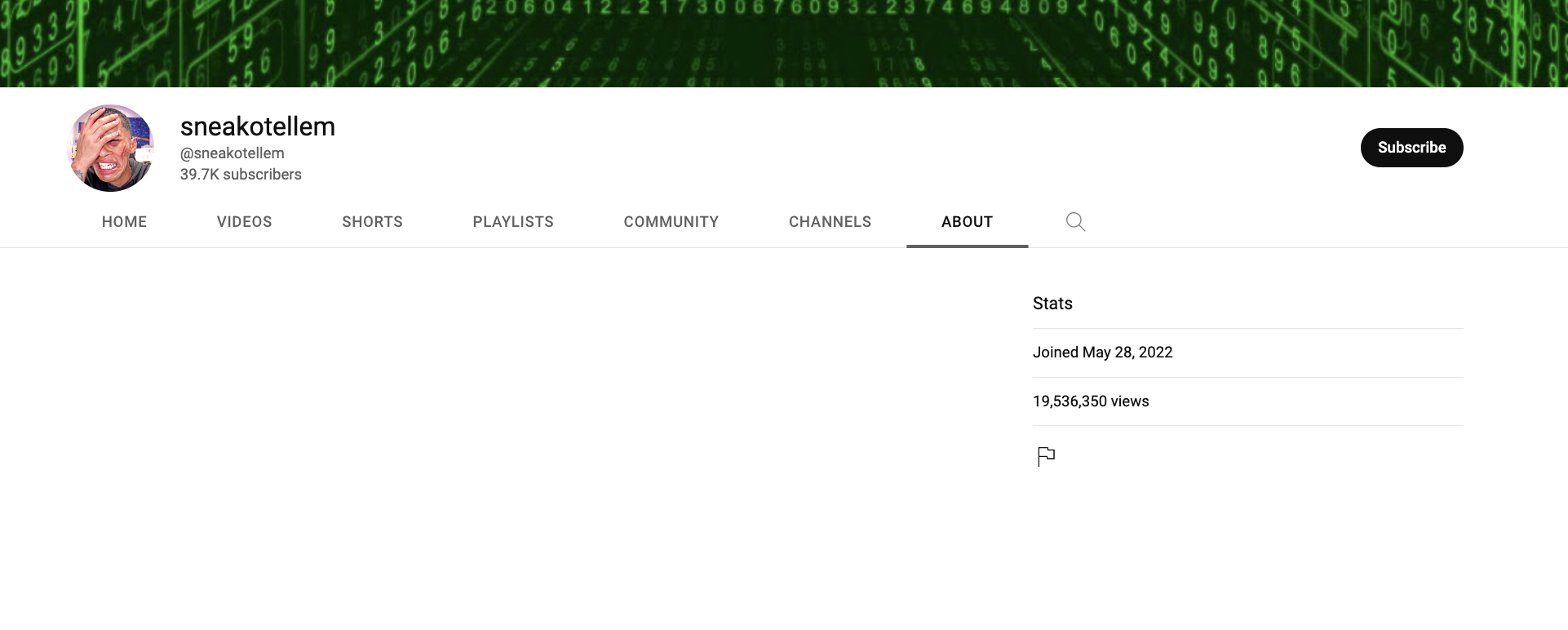
Task: Open the Home tab
Action: click(x=124, y=222)
